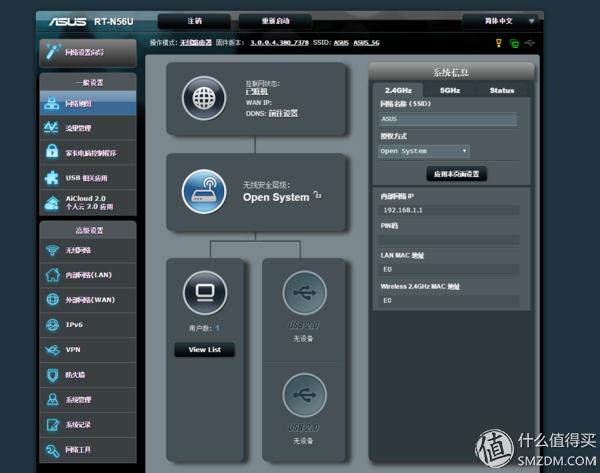
Task: Click the SSID input field containing ASUS
Action: tap(448, 119)
